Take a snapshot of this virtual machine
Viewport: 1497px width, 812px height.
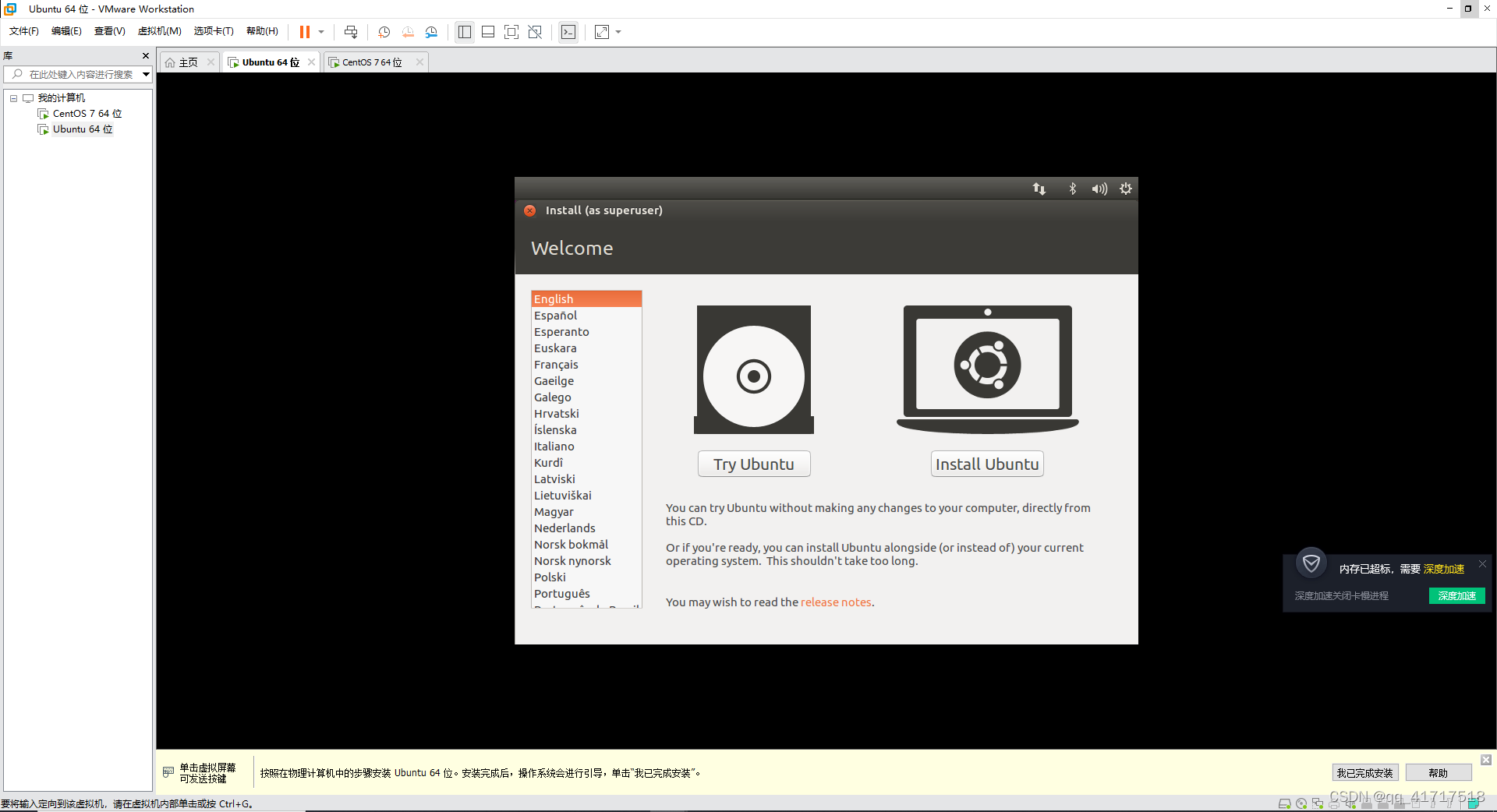coord(384,32)
